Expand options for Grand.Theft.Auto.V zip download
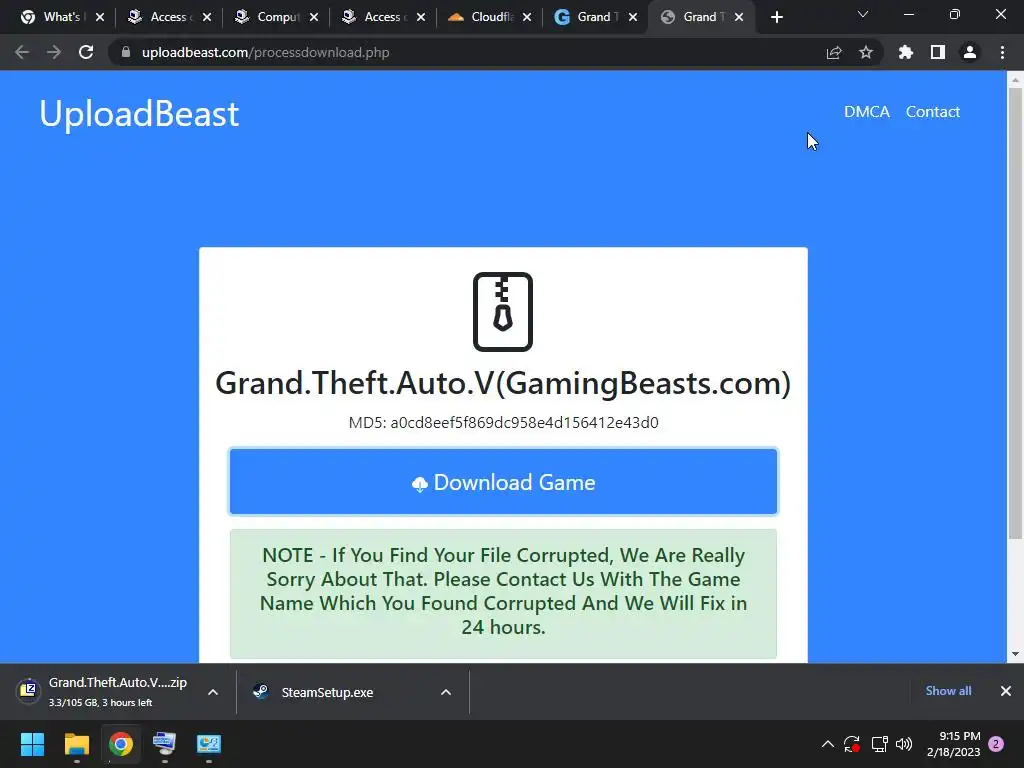Viewport: 1024px width, 768px height. [x=213, y=692]
